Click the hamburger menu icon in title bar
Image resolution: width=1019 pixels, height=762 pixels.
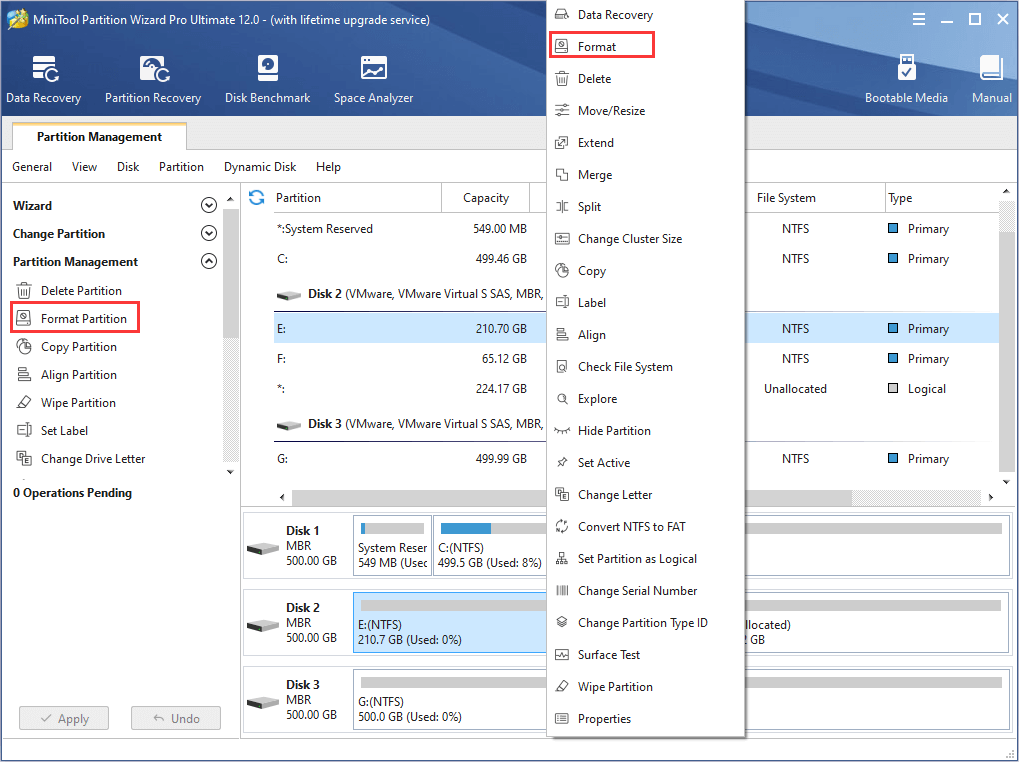point(919,19)
